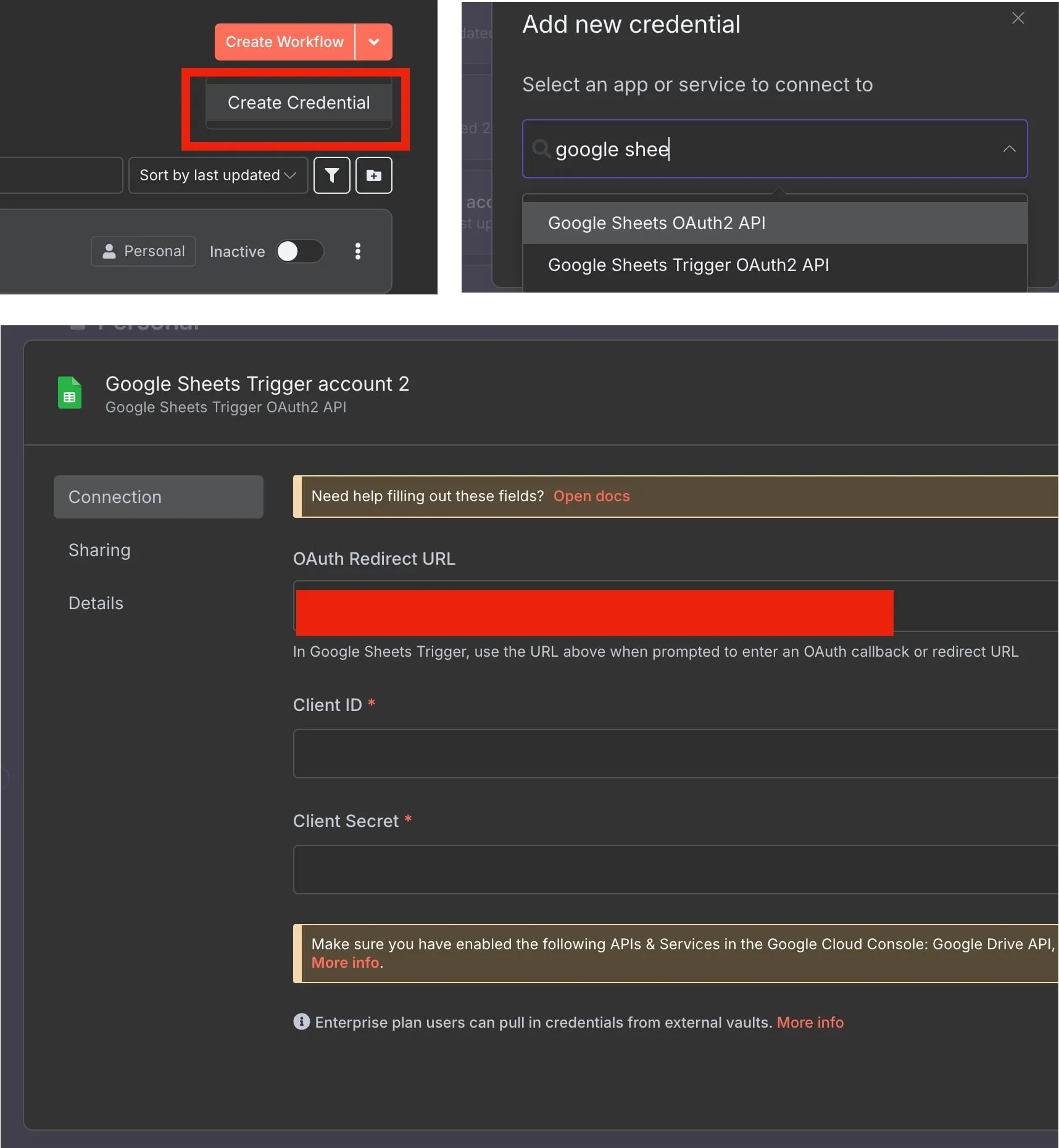Viewport: 1059px width, 1148px height.
Task: Open the three-dot workflow actions menu
Action: (358, 251)
